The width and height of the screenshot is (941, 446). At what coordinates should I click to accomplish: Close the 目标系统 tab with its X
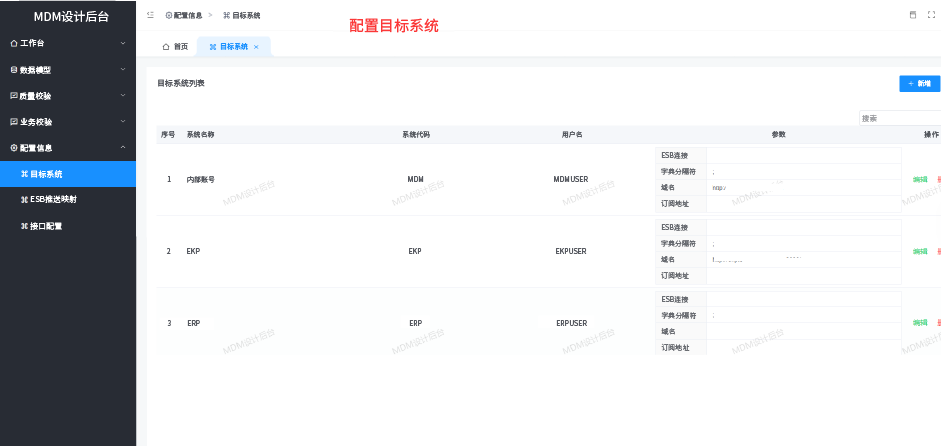pyautogui.click(x=256, y=47)
